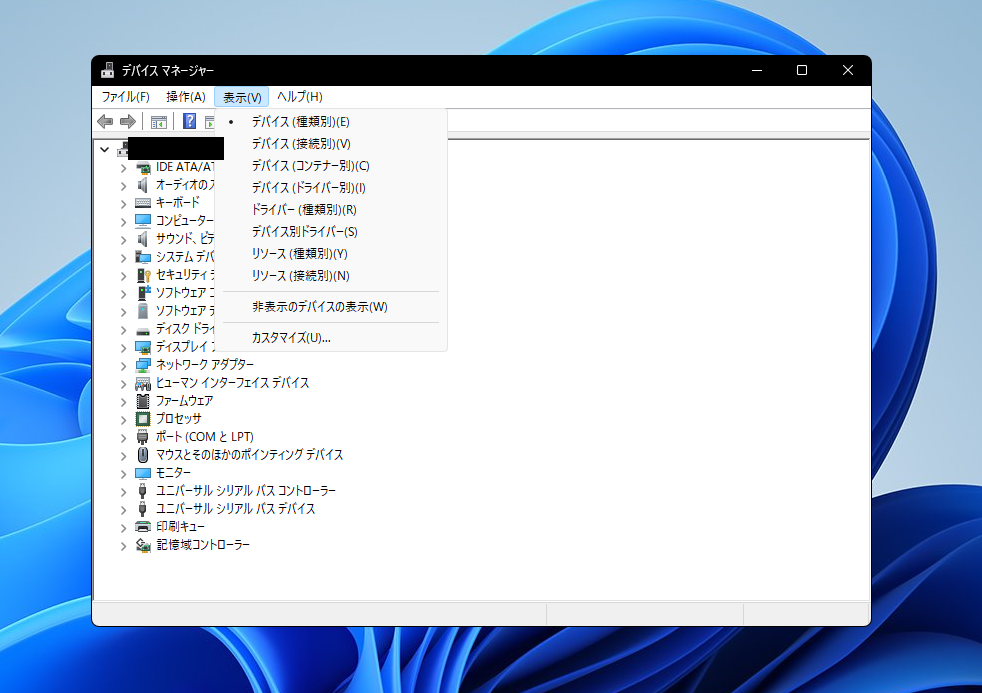Expand the モニター node
Viewport: 982px width, 693px height.
tap(123, 474)
